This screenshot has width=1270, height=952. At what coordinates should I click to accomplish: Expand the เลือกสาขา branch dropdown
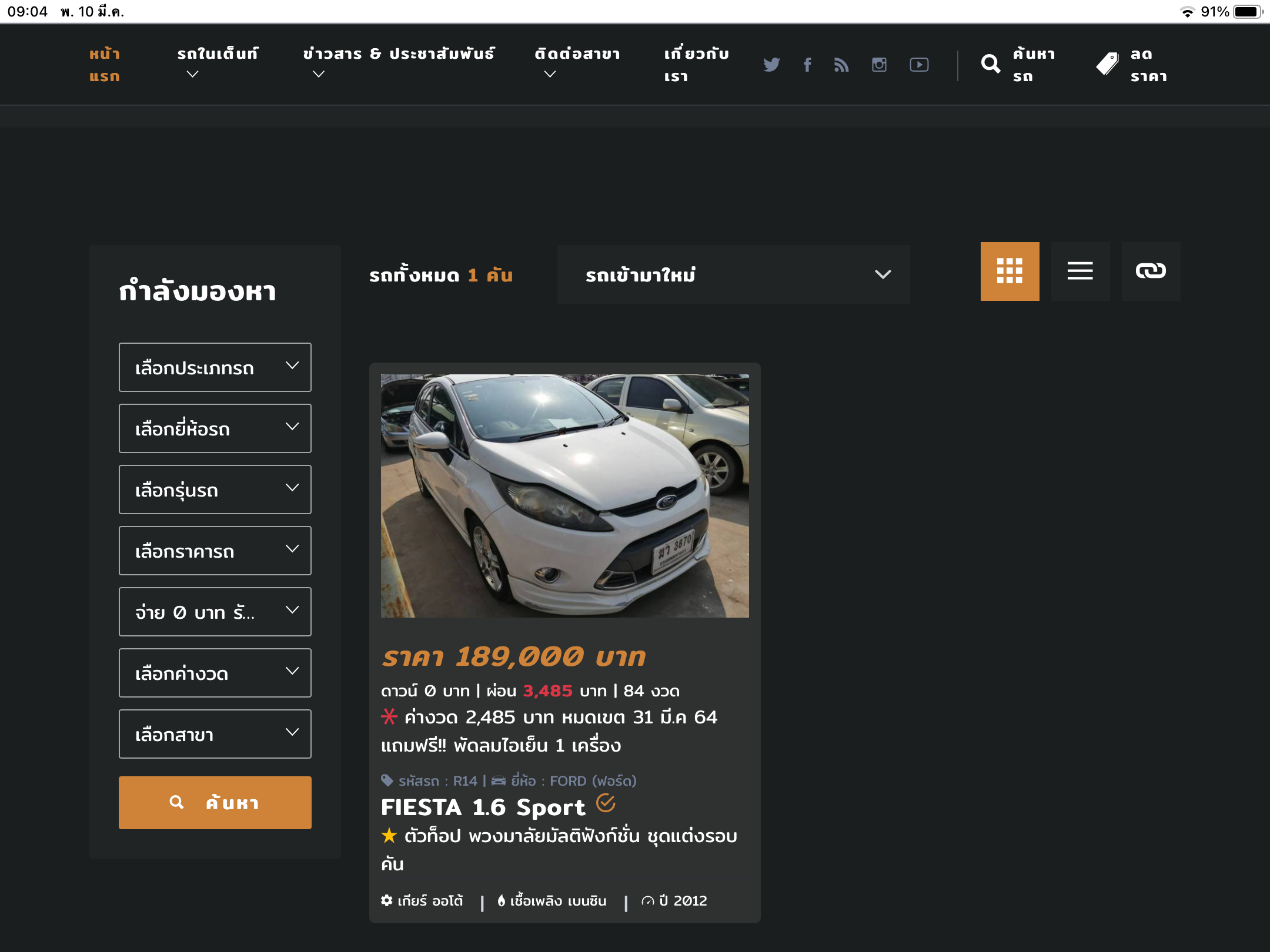[x=215, y=734]
